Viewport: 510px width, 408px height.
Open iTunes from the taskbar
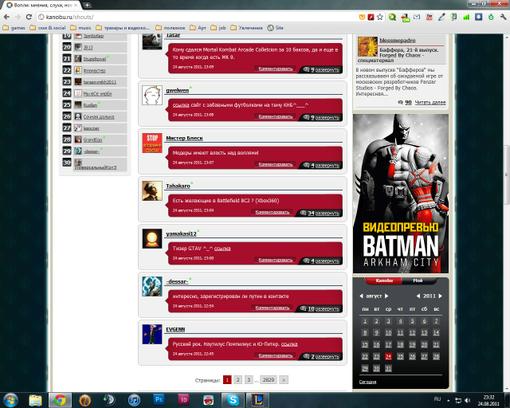[134, 400]
